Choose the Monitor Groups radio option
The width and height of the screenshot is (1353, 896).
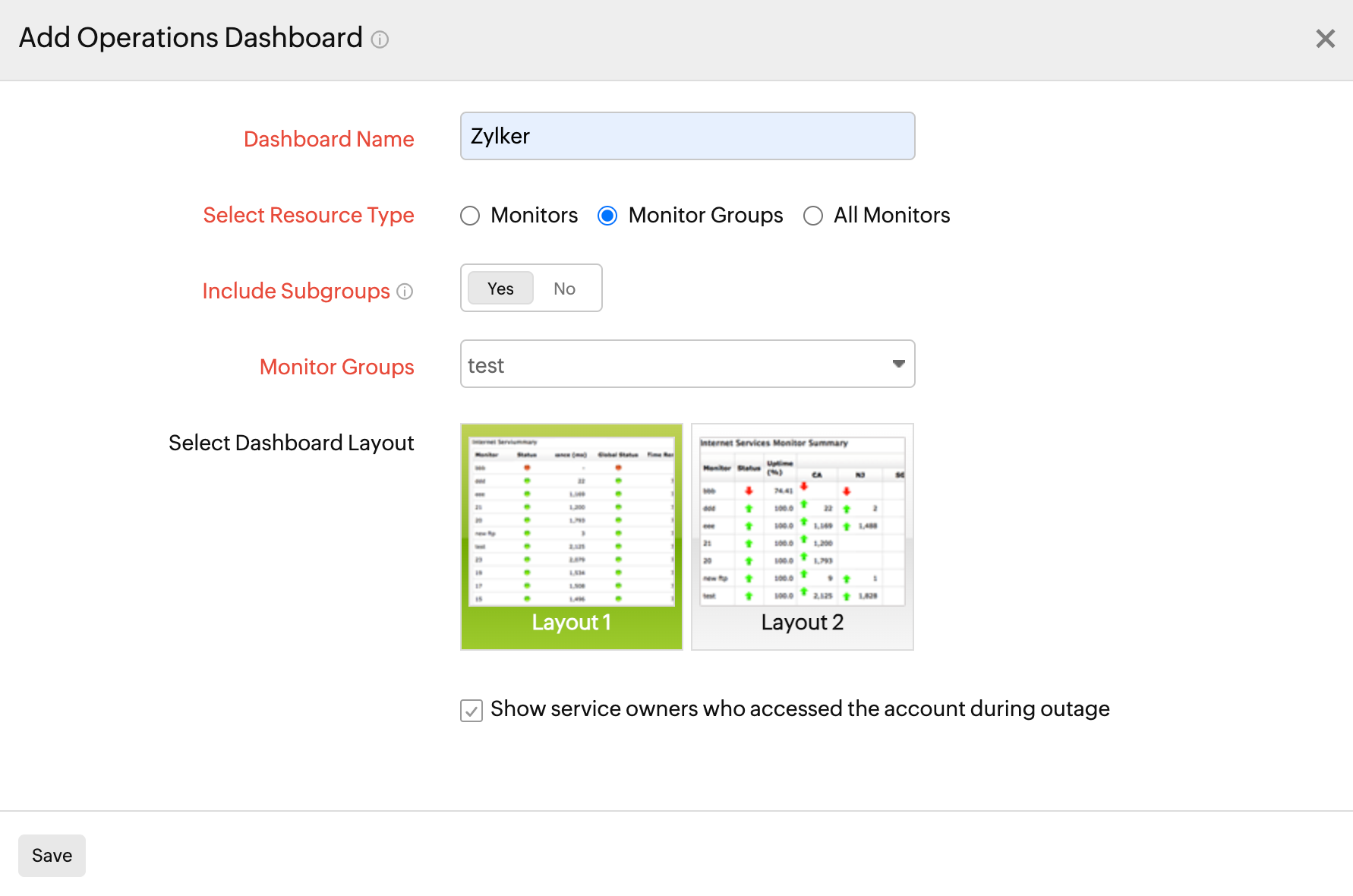(x=607, y=216)
